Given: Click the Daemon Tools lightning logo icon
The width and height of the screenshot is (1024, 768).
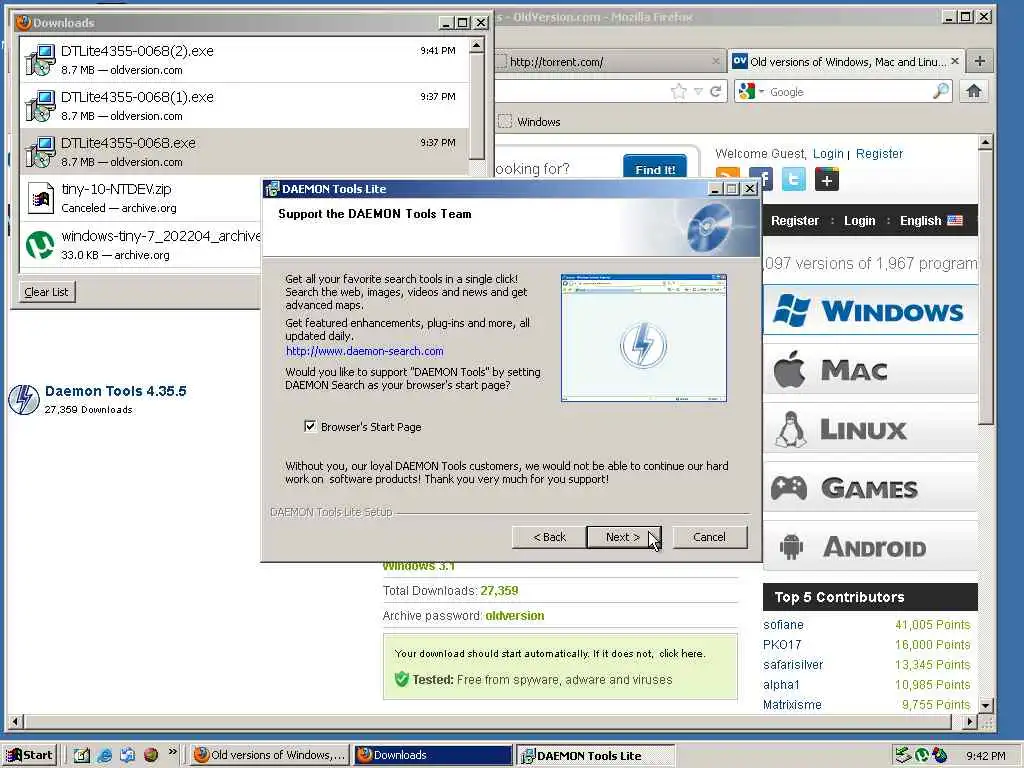Looking at the screenshot, I should click(x=24, y=399).
